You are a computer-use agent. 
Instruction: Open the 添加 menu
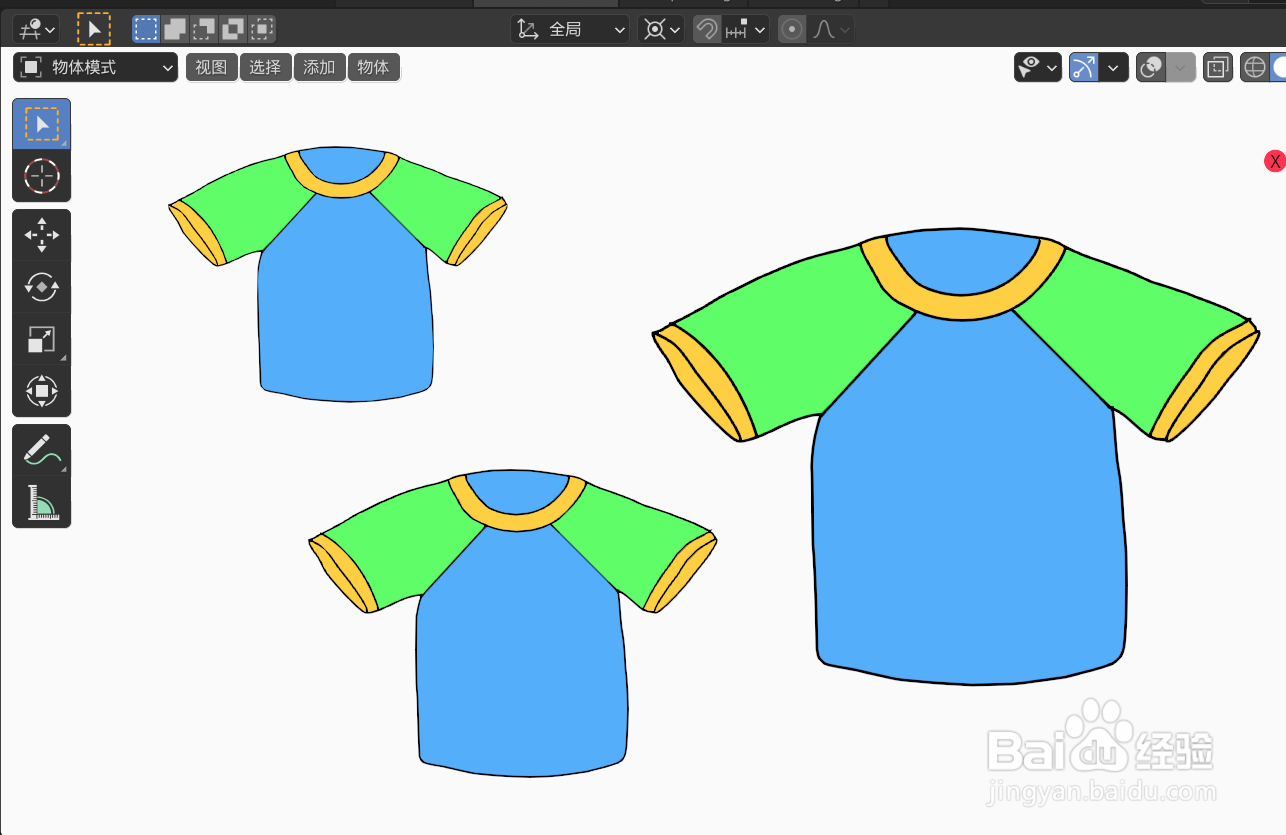(x=319, y=67)
